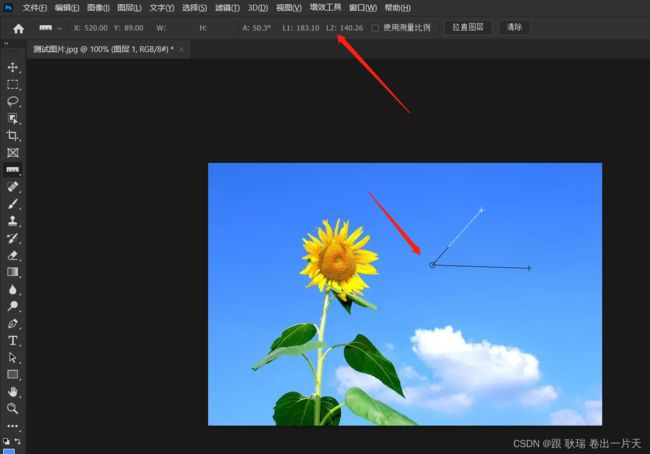Image resolution: width=650 pixels, height=454 pixels.
Task: Select the Rectangular Marquee tool
Action: pos(13,85)
